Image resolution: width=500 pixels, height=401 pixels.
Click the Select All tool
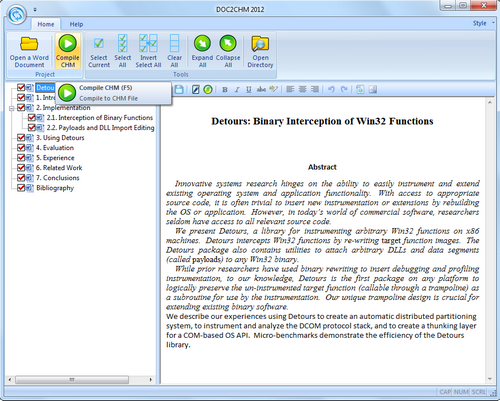122,51
